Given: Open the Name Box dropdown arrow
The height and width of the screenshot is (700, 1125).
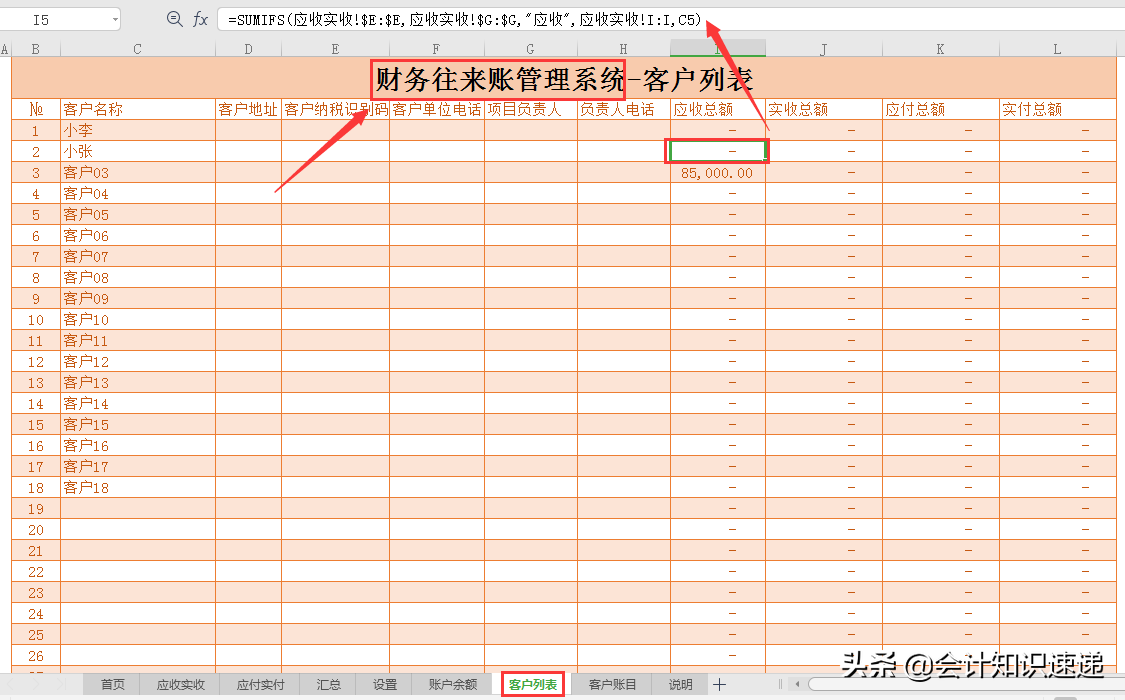Looking at the screenshot, I should (115, 17).
